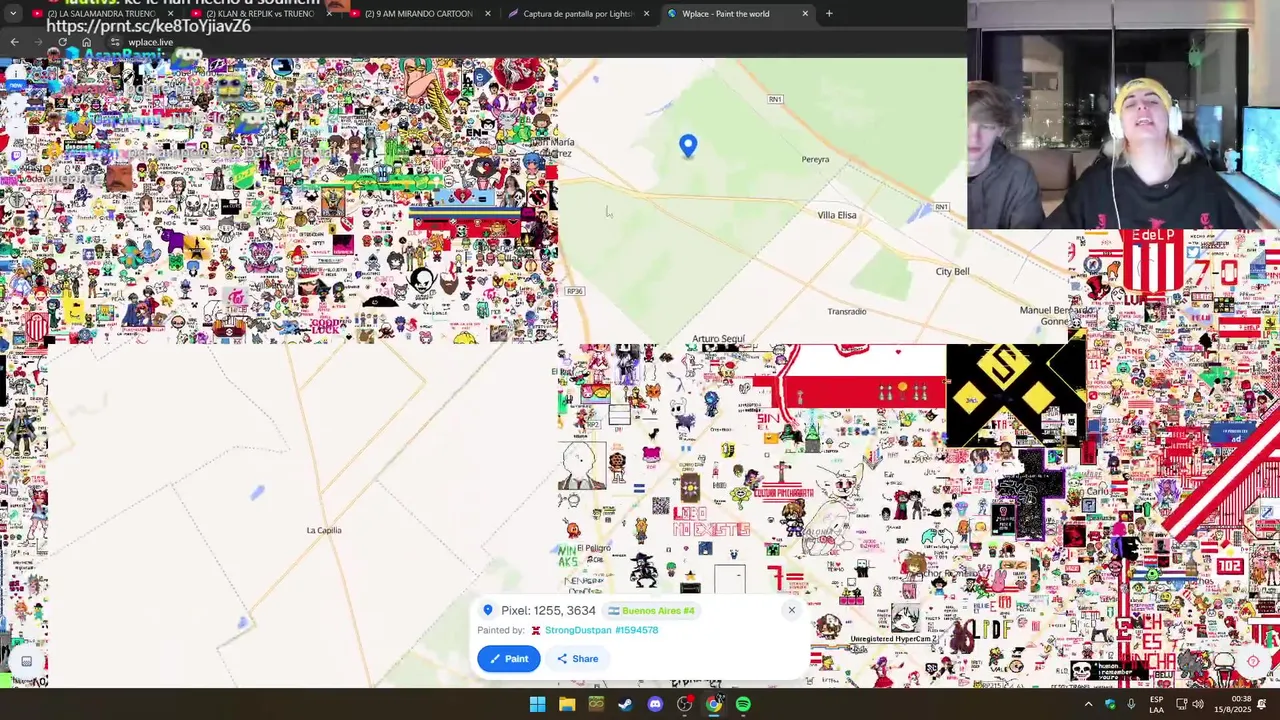
Task: Click the bottom-left round map overlay button
Action: pyautogui.click(x=27, y=661)
